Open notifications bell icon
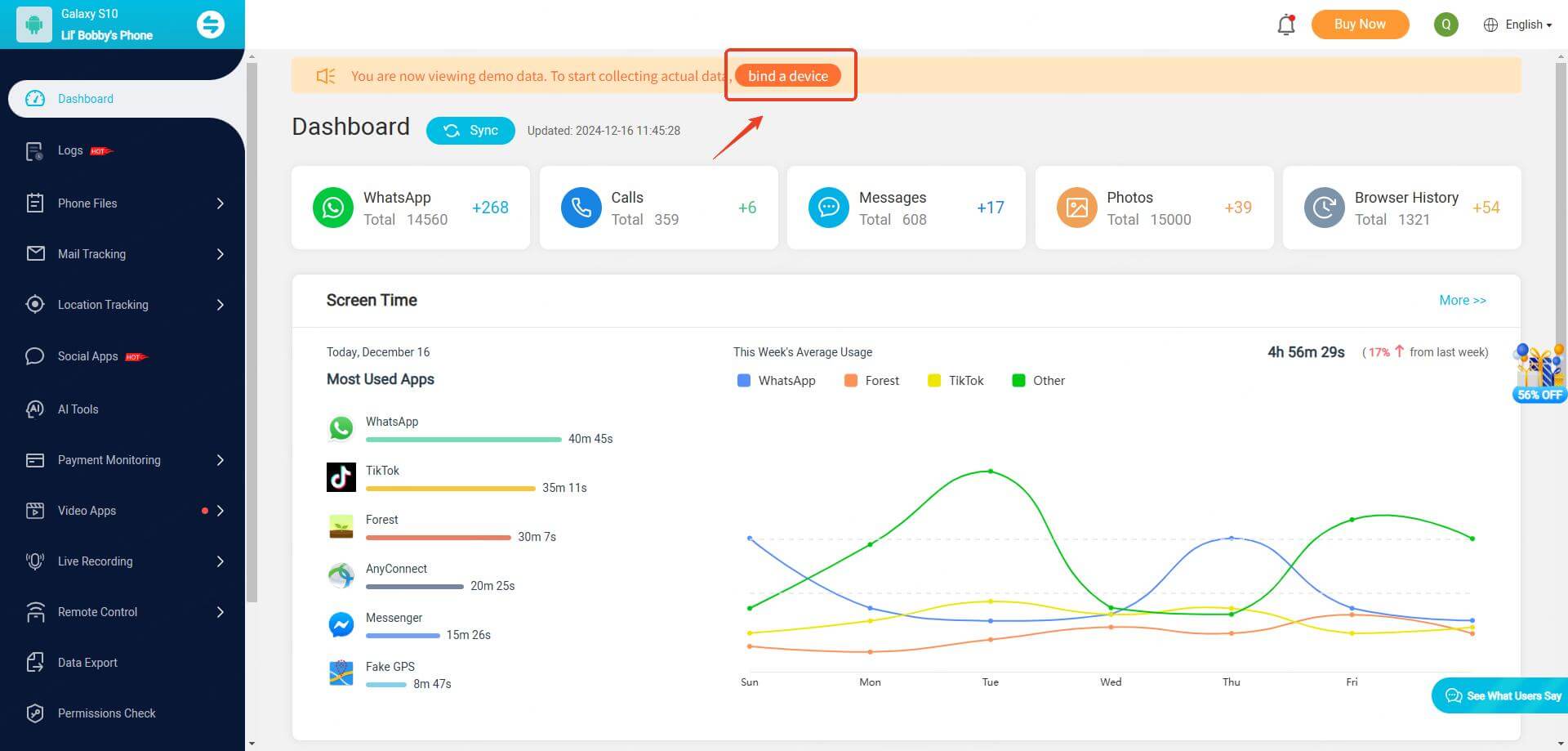1568x751 pixels. [x=1286, y=25]
